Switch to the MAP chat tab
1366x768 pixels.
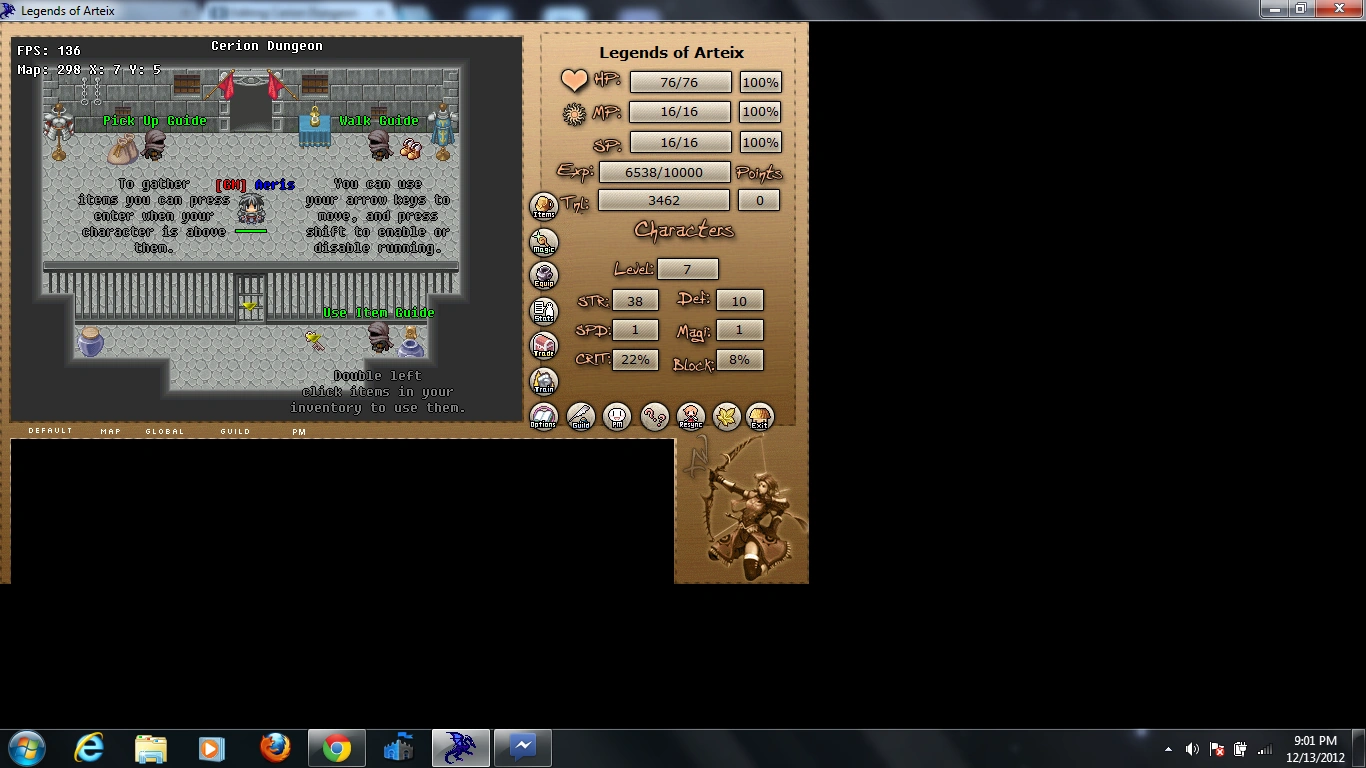point(110,431)
